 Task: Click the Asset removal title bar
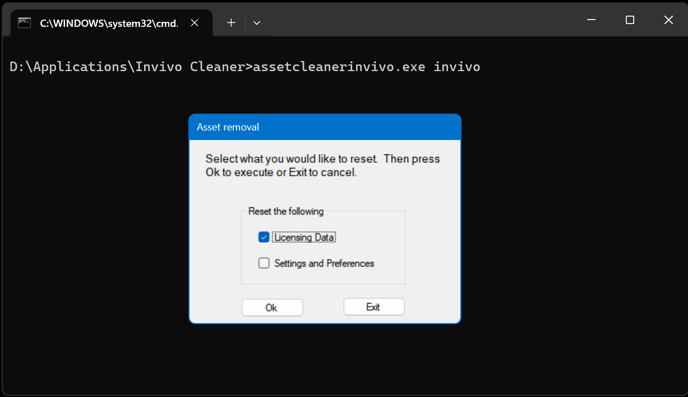[325, 127]
